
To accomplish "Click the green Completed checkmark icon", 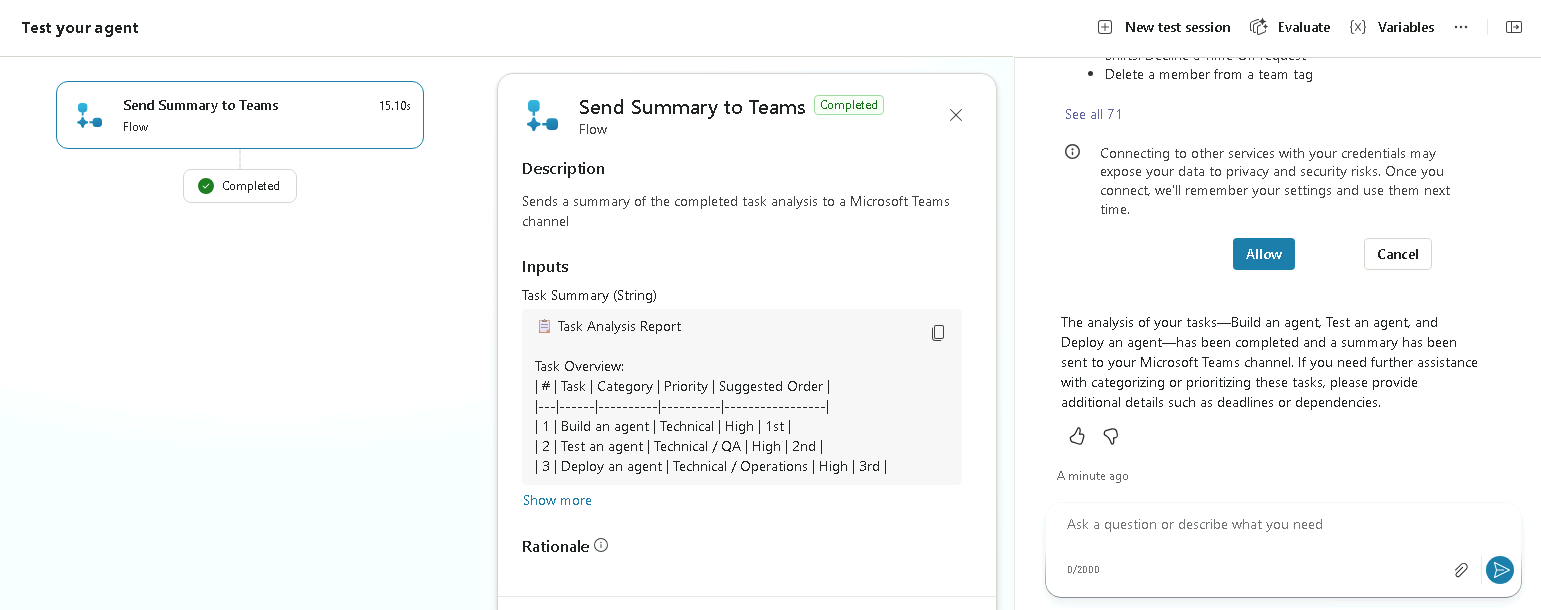I will click(x=206, y=186).
